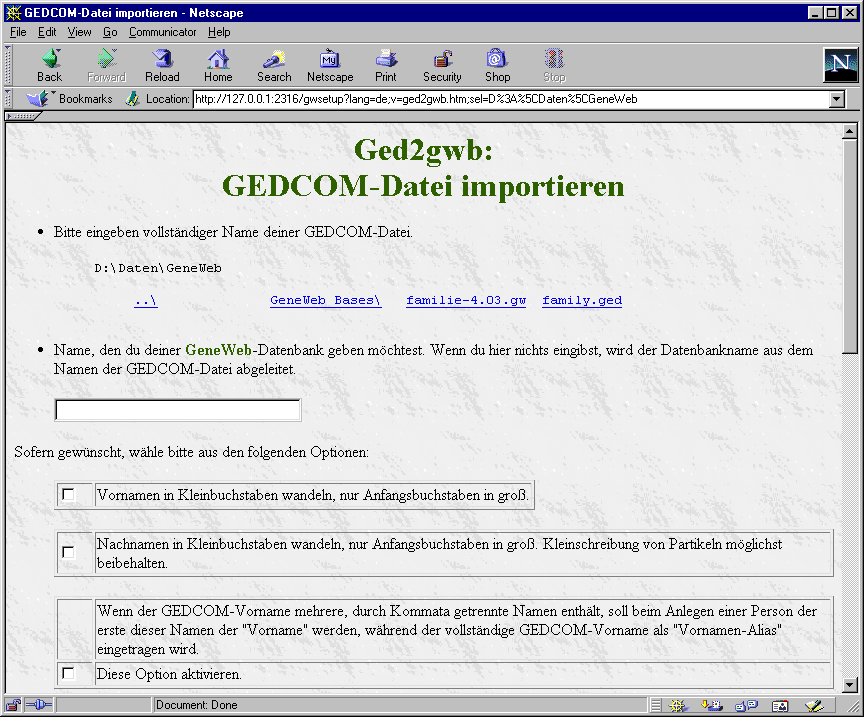864x720 pixels.
Task: Click the greyed-out Forward toolbar button
Action: (x=106, y=66)
